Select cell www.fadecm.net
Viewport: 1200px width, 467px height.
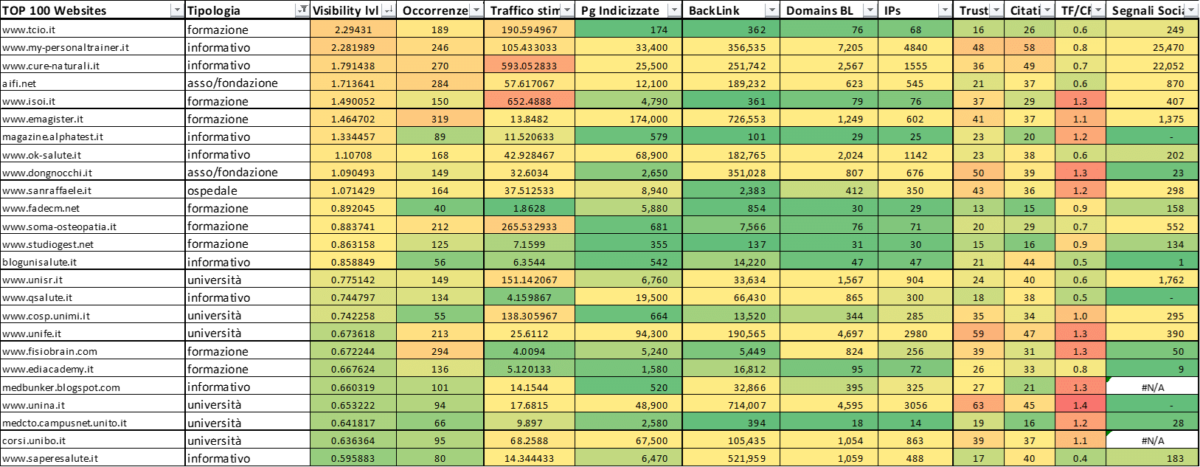coord(92,209)
